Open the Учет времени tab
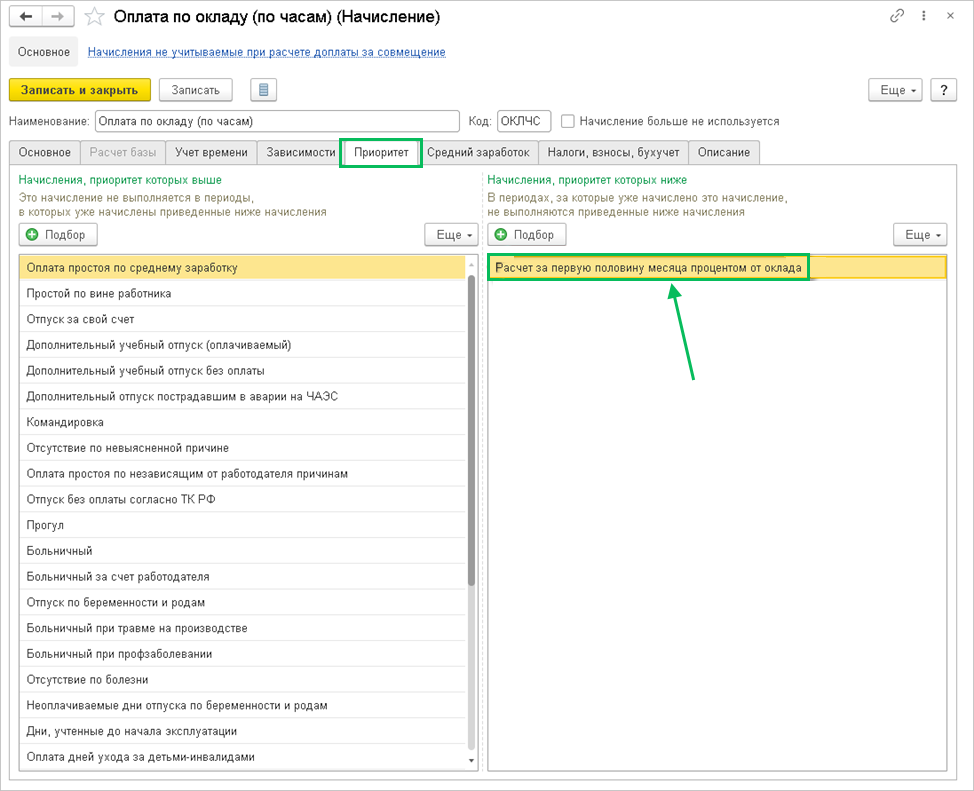974x791 pixels. click(211, 152)
